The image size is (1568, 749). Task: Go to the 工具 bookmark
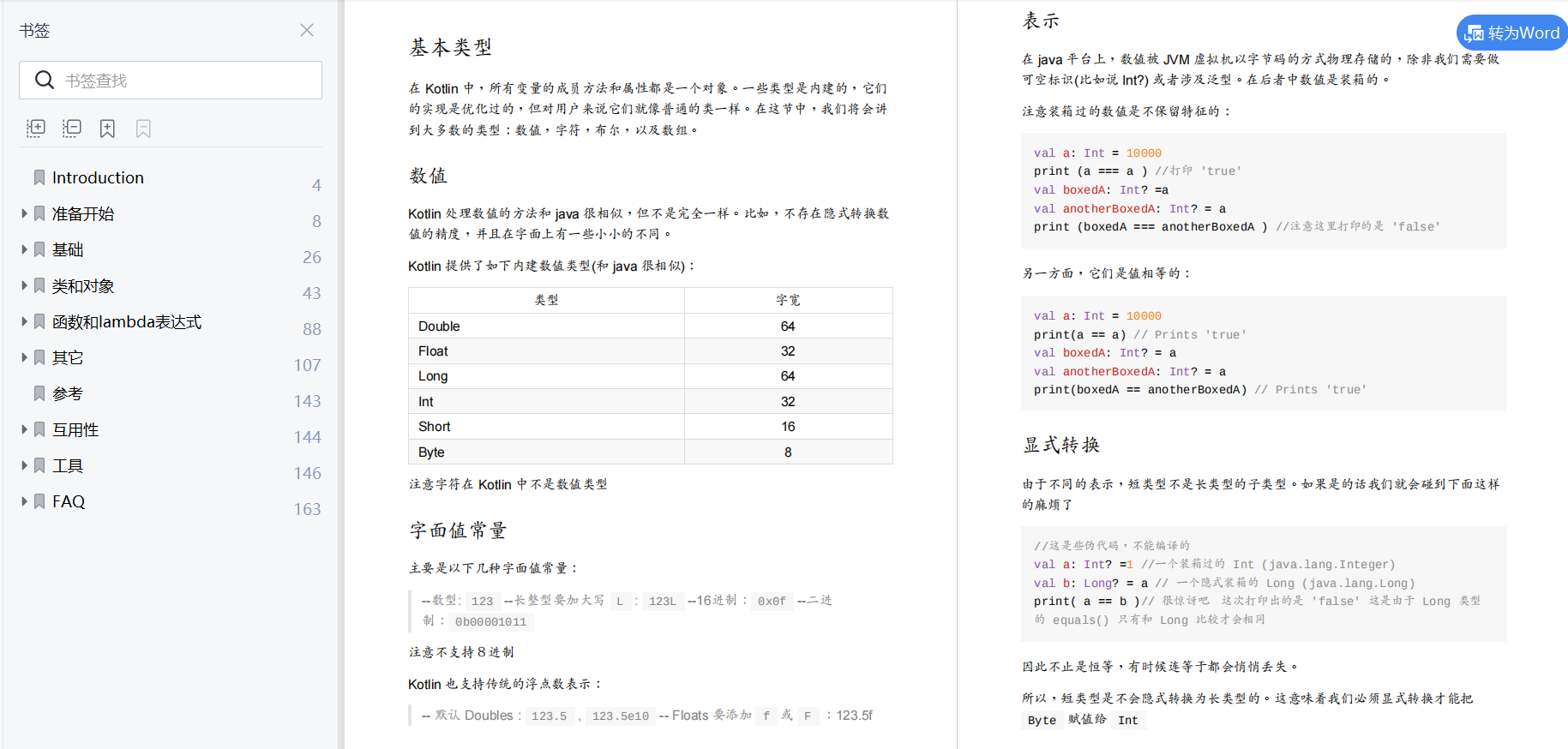(x=68, y=465)
